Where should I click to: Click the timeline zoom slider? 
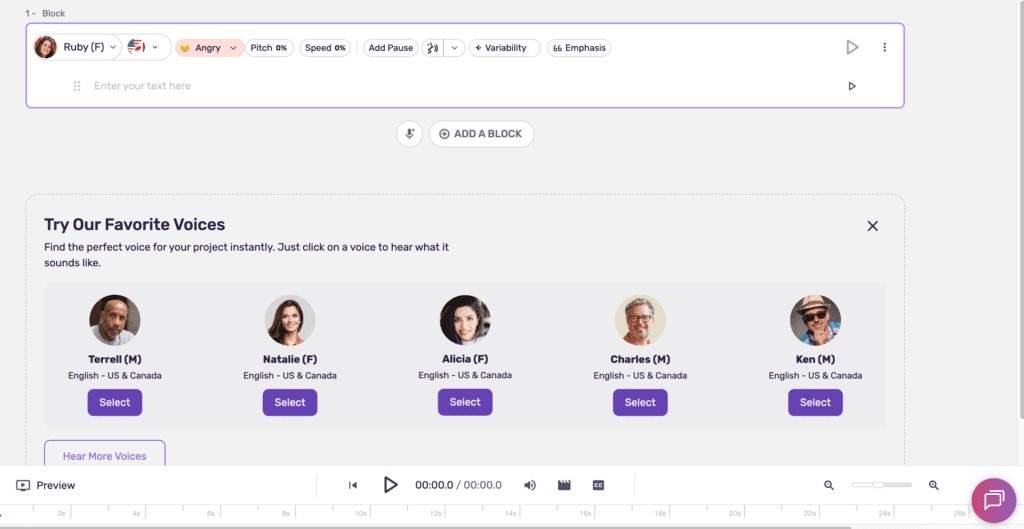[x=881, y=485]
